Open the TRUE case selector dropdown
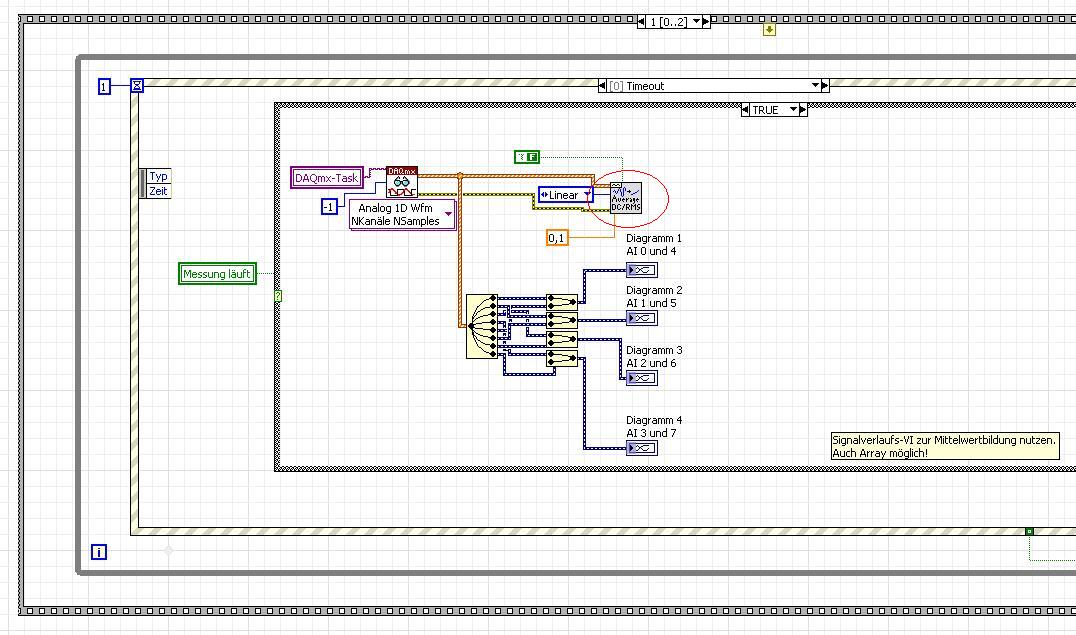This screenshot has width=1076, height=635. (x=793, y=110)
